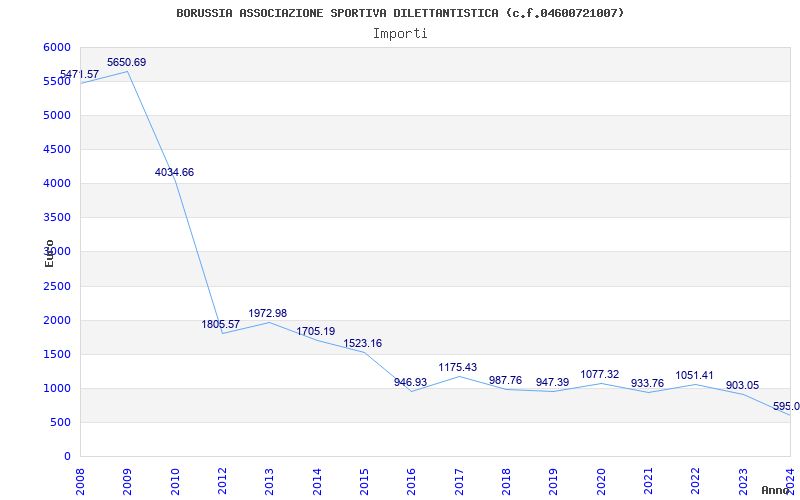Viewport: 800px width, 500px height.
Task: Click the x-axis year 2015
Action: (364, 482)
